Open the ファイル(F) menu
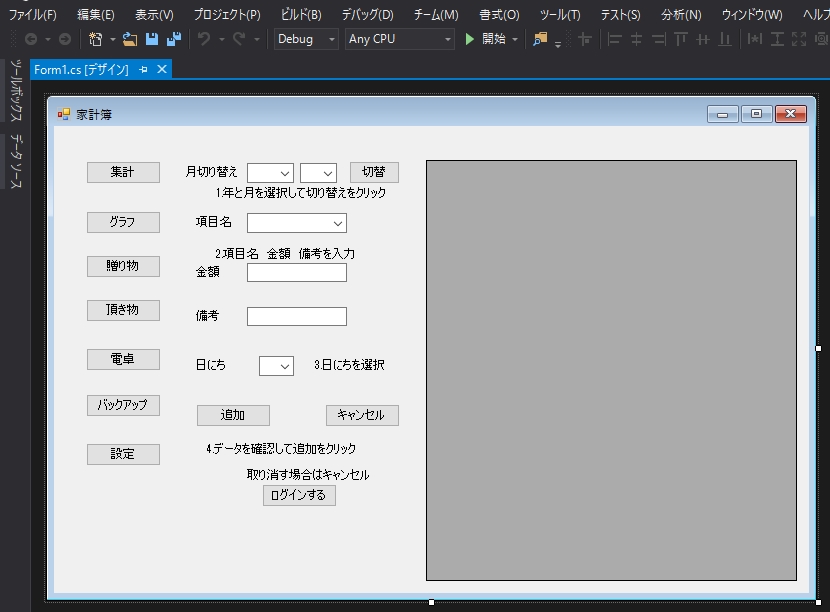 (33, 15)
